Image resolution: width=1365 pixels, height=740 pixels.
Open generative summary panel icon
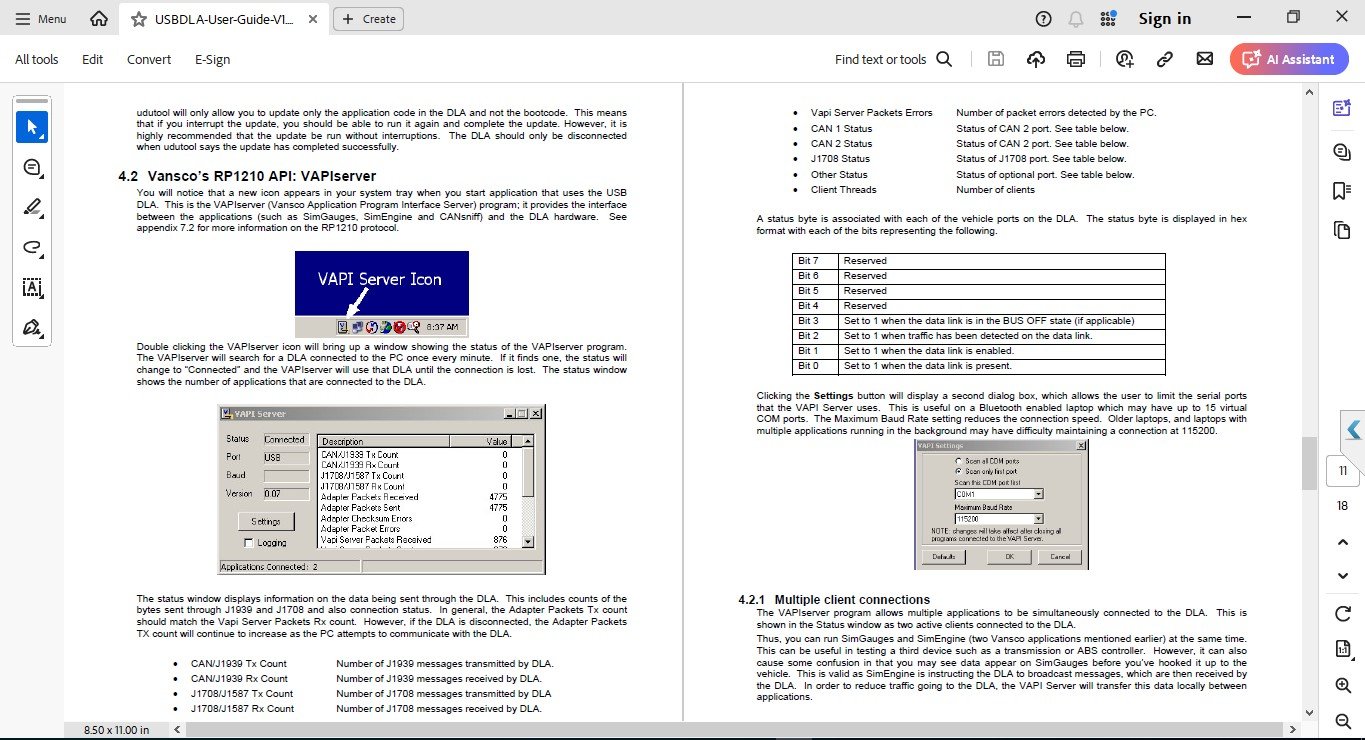[1341, 109]
